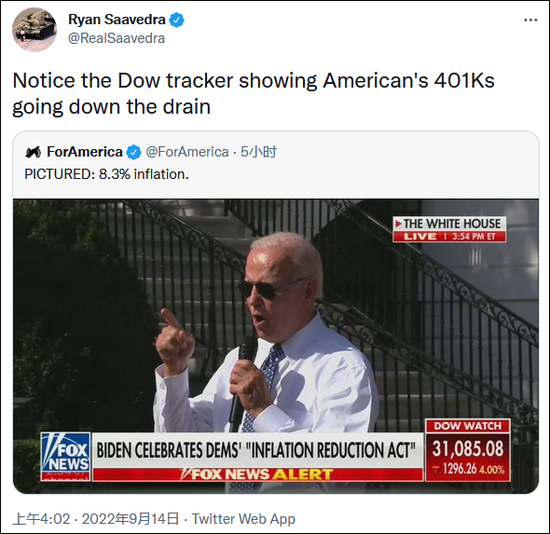Click the Fox News logo in video
The width and height of the screenshot is (550, 534).
click(66, 456)
